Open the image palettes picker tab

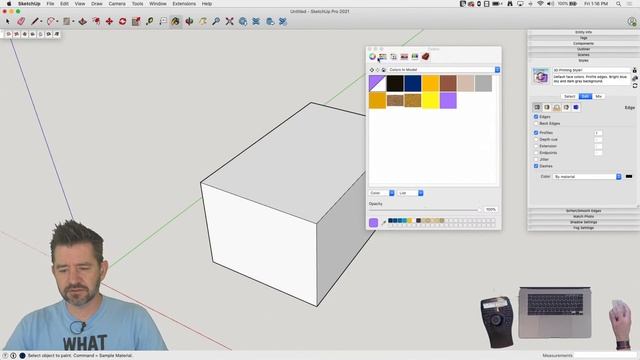click(404, 57)
